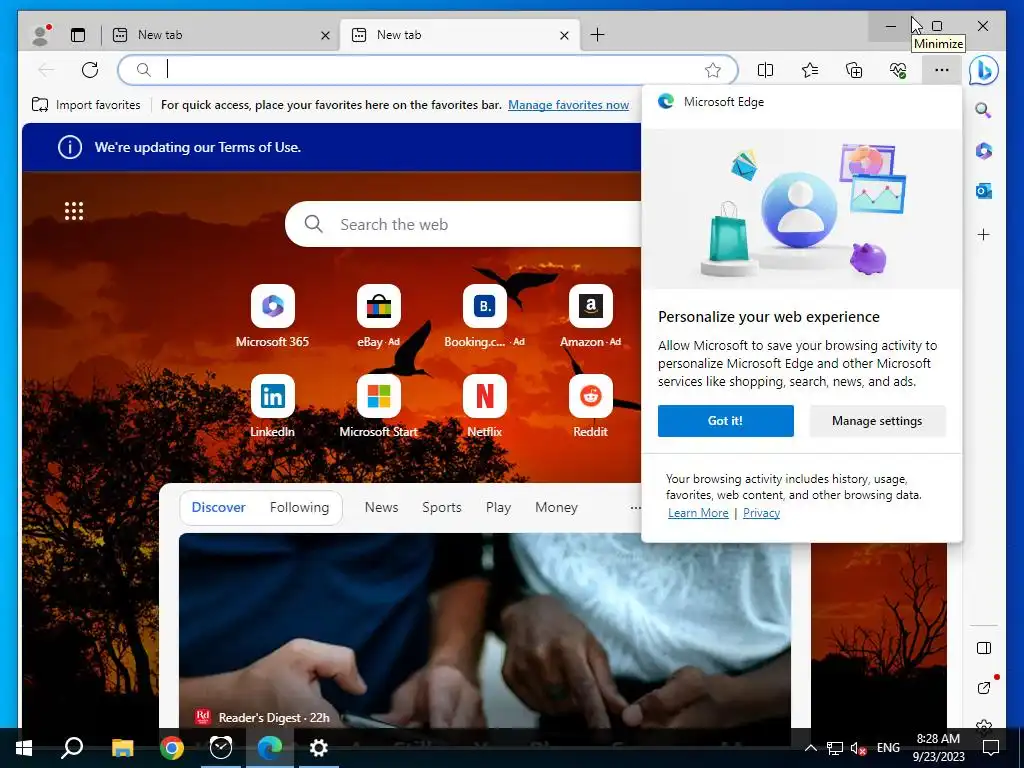Open Browser essentials heart icon
The width and height of the screenshot is (1024, 768).
pyautogui.click(x=898, y=70)
